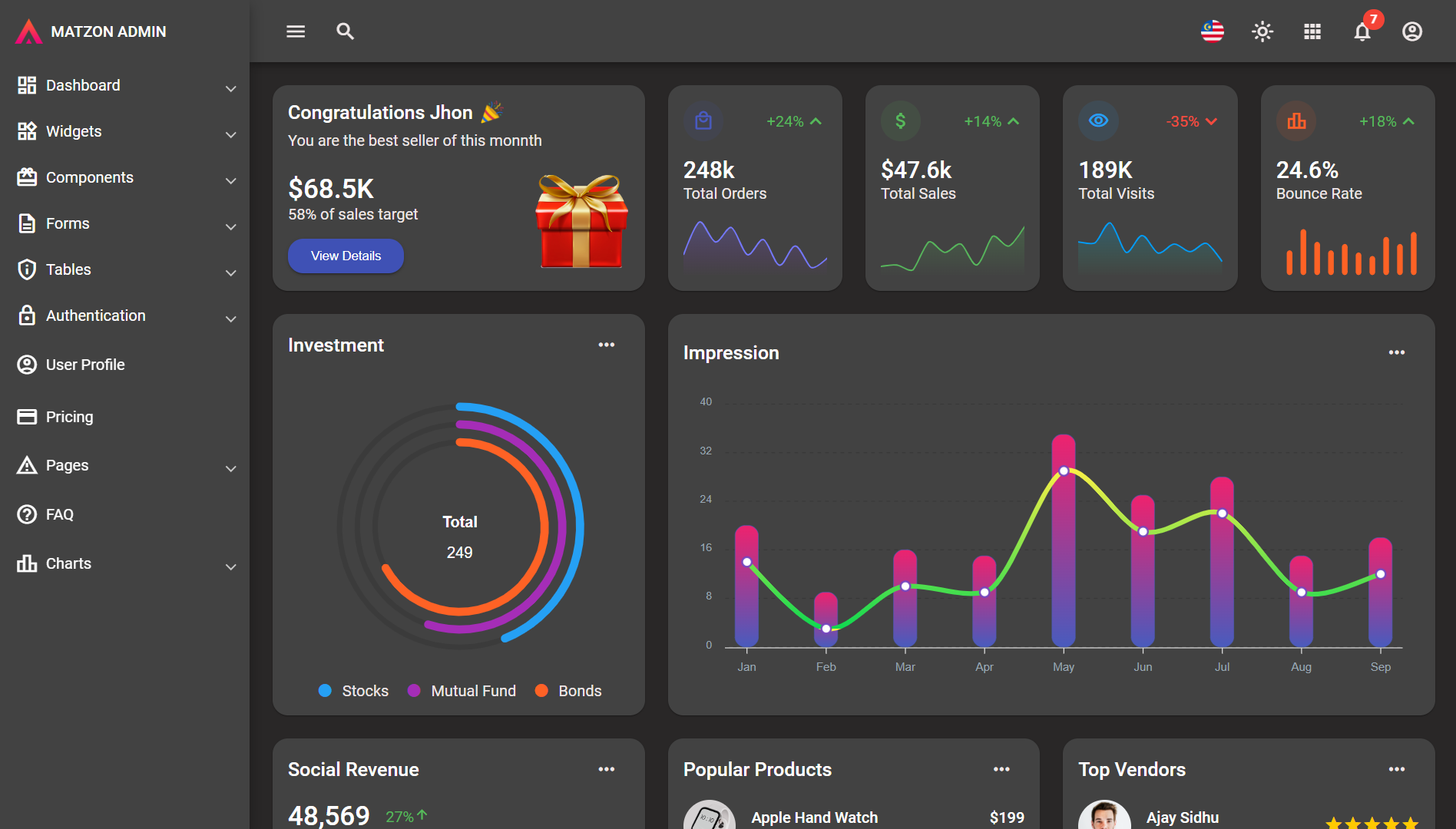
Task: Click the Matzon Admin logo
Action: [x=90, y=31]
